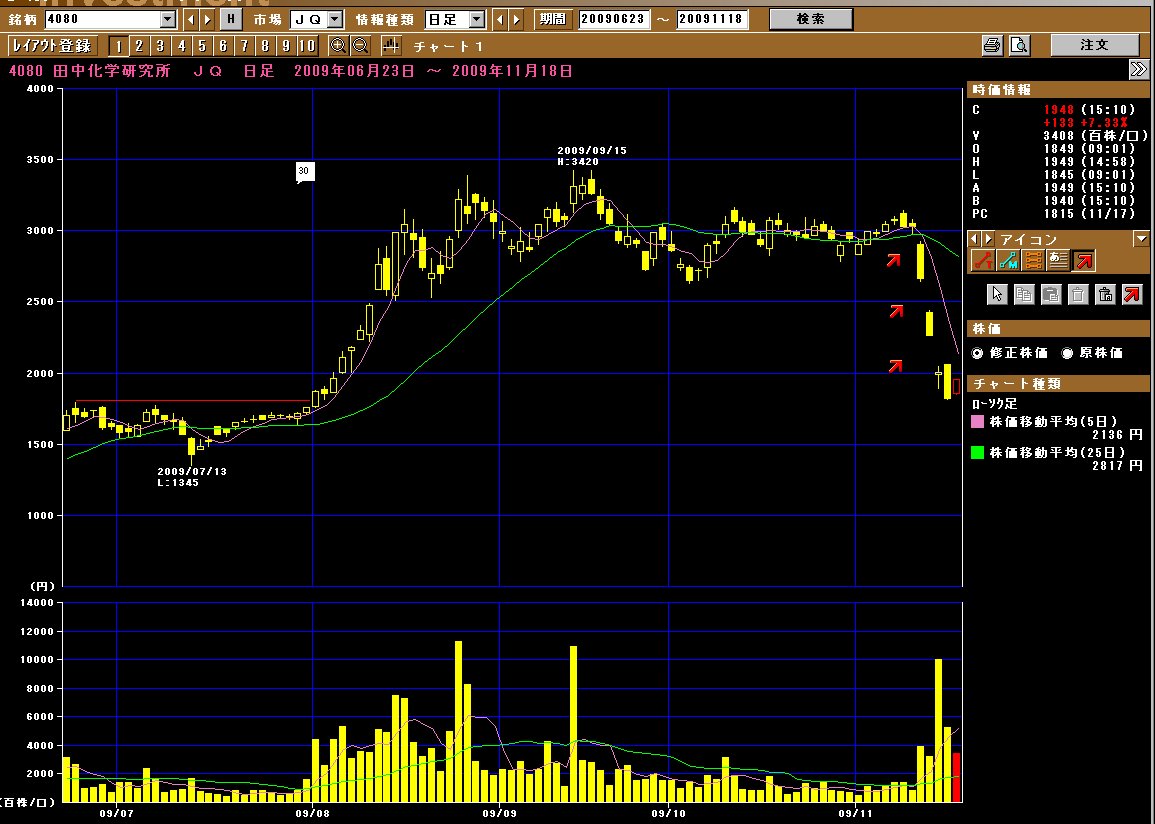Click the delete-all trash can icon

click(1105, 295)
